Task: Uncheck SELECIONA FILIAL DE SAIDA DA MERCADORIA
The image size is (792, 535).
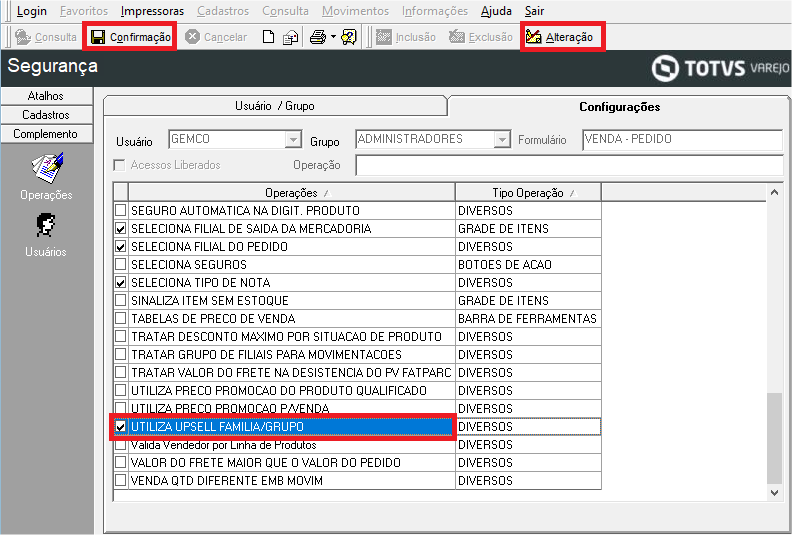Action: pos(120,228)
